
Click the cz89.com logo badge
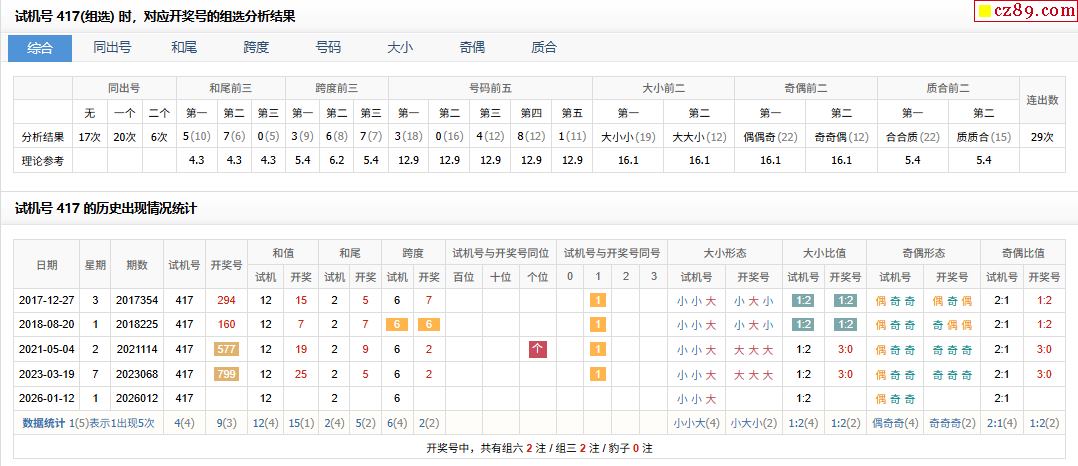pos(1024,11)
